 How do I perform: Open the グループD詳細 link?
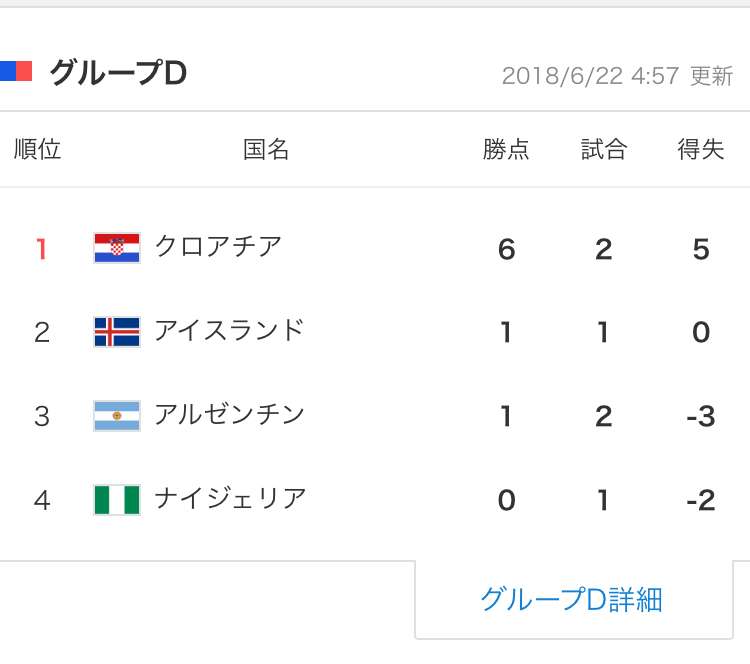click(x=573, y=599)
